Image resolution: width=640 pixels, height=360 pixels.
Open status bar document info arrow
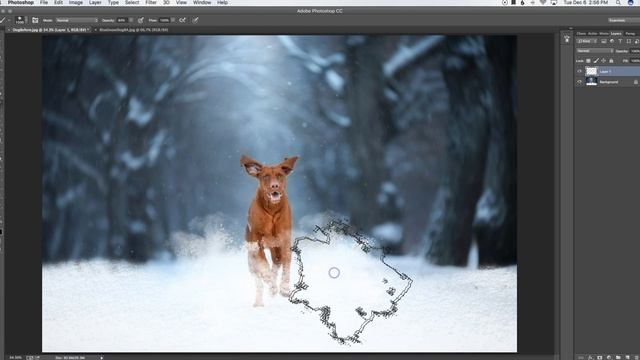click(102, 358)
